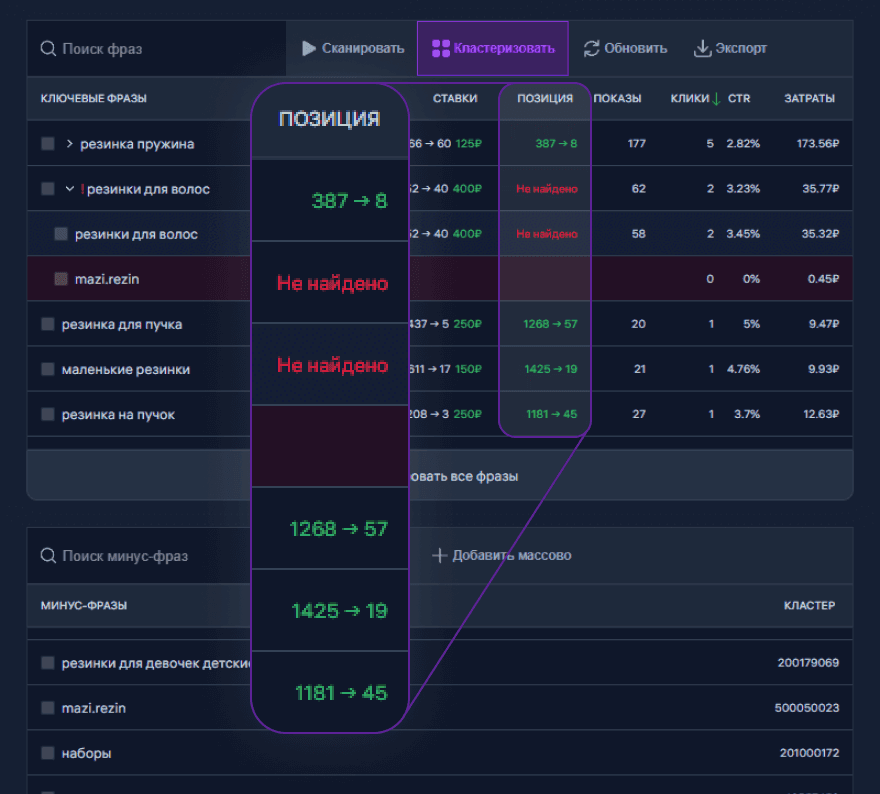
Task: Click the Сканировать play icon
Action: (x=309, y=48)
